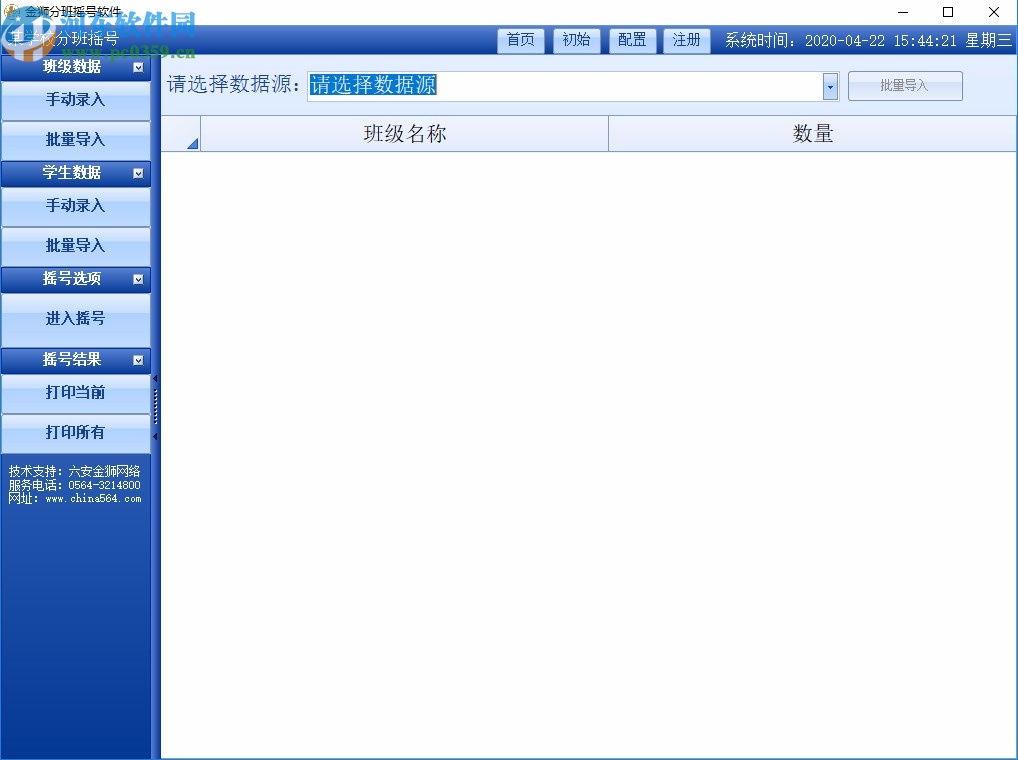The image size is (1018, 760).
Task: Click 手动录入 under 班级数据
Action: click(x=75, y=100)
